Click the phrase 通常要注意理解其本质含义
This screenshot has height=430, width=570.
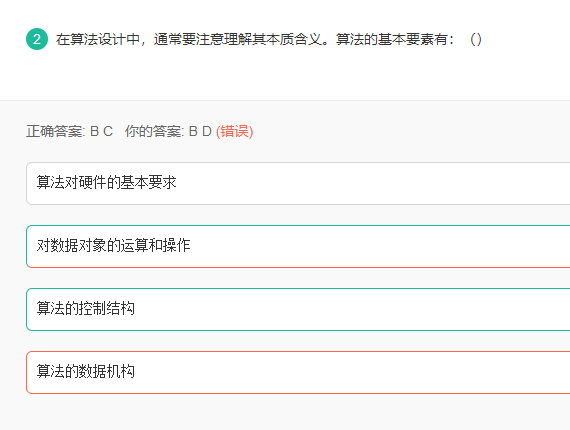(x=238, y=39)
